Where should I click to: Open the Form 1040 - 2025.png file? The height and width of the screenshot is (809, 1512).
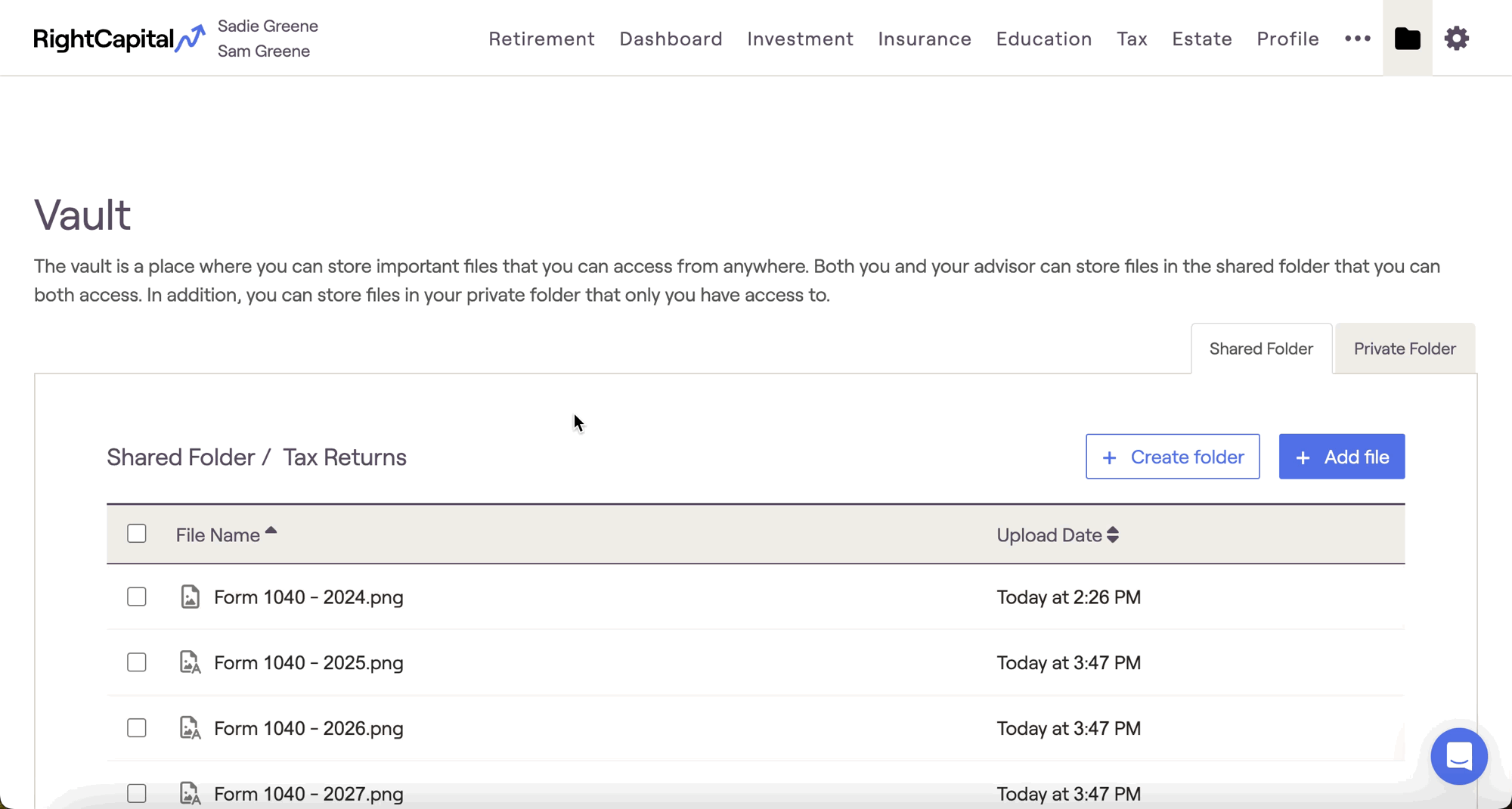[308, 663]
